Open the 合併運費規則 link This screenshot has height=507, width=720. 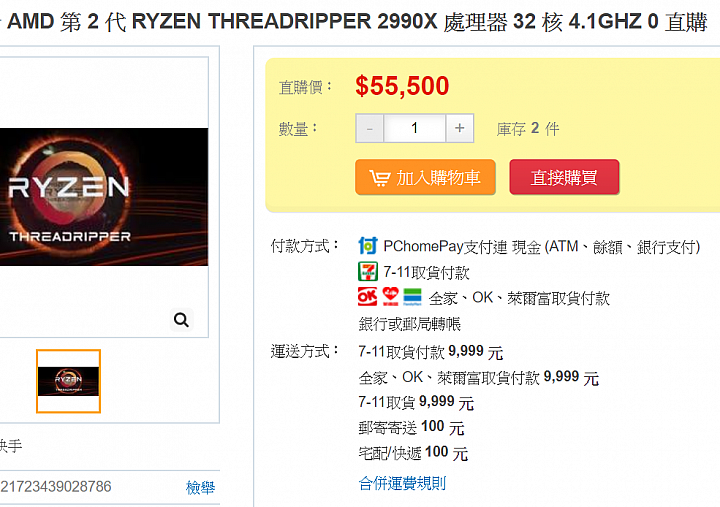[402, 483]
